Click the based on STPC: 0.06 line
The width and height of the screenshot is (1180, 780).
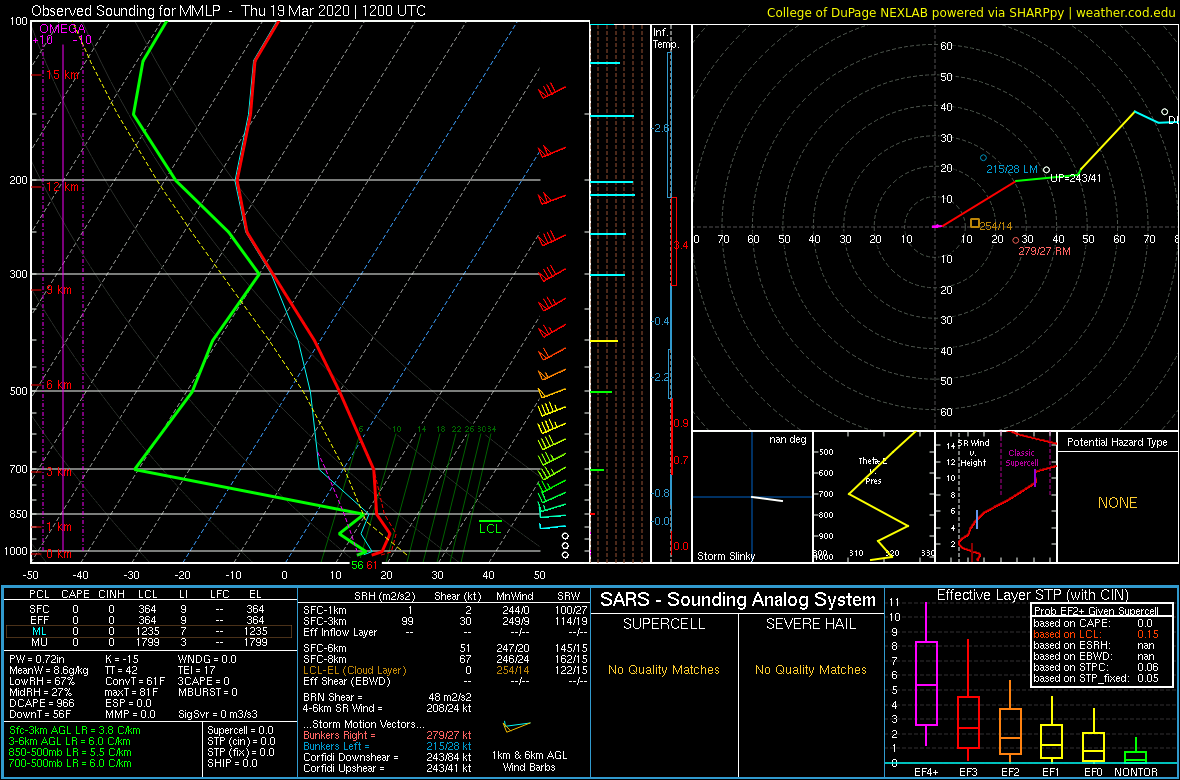(x=1097, y=667)
